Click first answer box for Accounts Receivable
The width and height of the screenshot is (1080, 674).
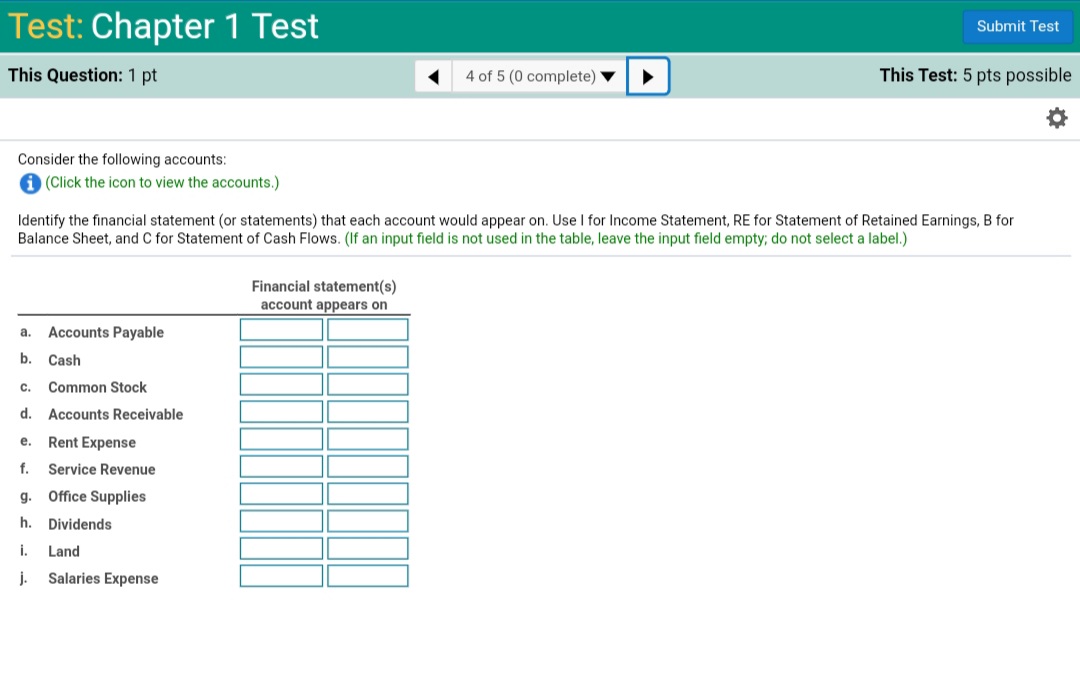281,411
